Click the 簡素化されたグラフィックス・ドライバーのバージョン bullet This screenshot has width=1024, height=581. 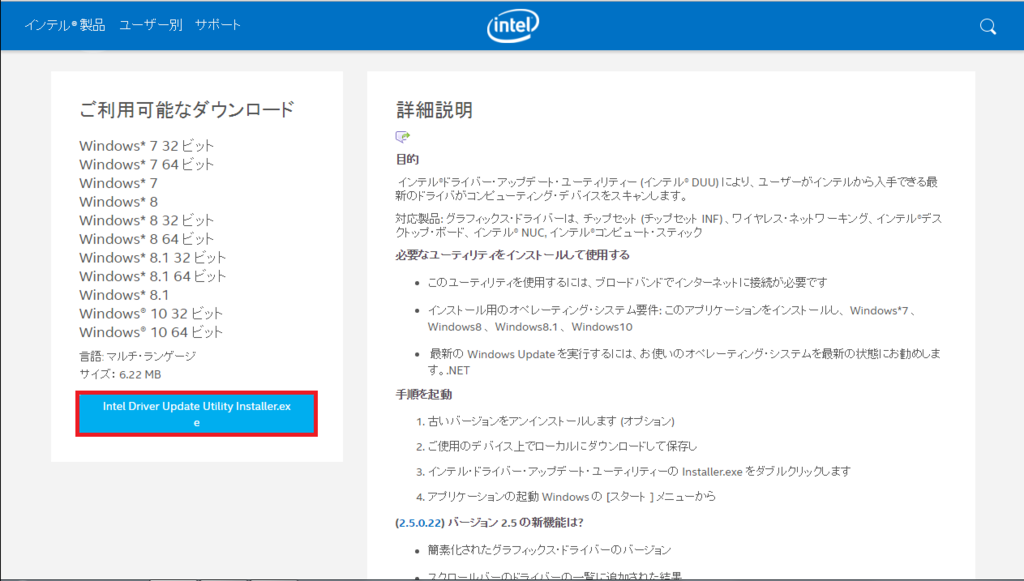pos(549,550)
